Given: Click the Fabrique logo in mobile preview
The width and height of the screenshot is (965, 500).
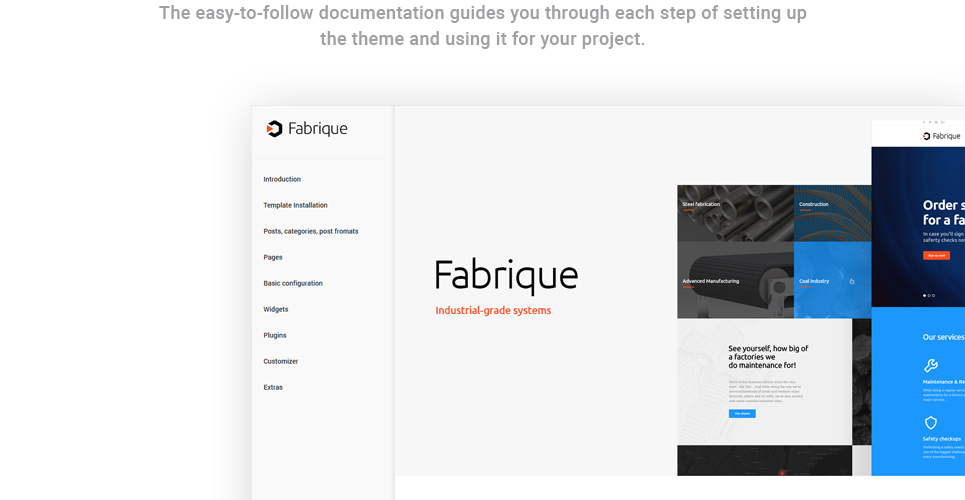Looking at the screenshot, I should [942, 136].
